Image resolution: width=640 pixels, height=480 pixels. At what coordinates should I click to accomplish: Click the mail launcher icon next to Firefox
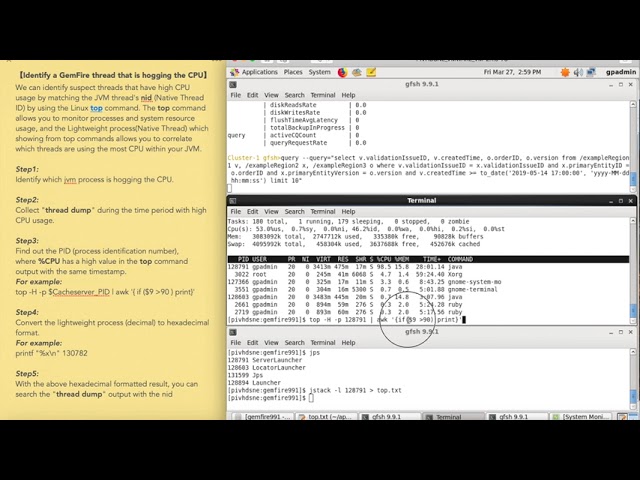357,73
